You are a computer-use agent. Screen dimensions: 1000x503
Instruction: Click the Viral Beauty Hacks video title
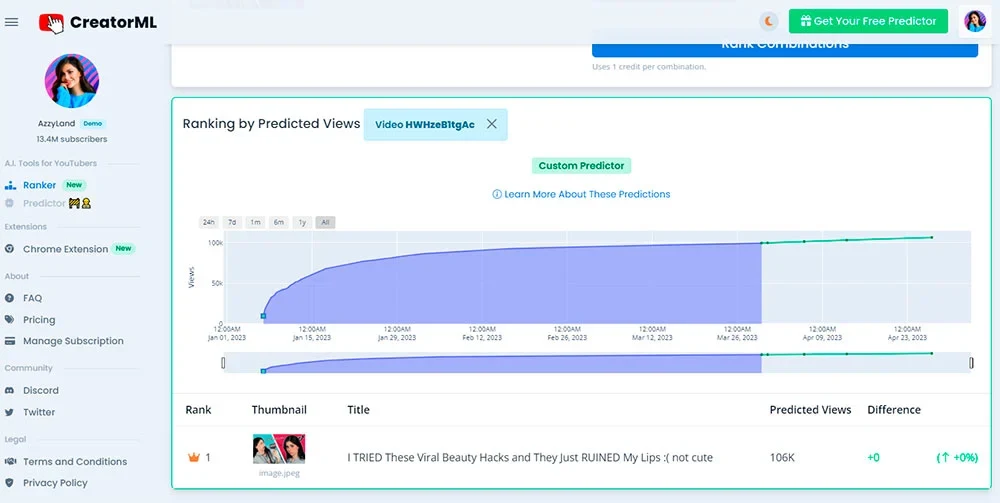pyautogui.click(x=530, y=458)
